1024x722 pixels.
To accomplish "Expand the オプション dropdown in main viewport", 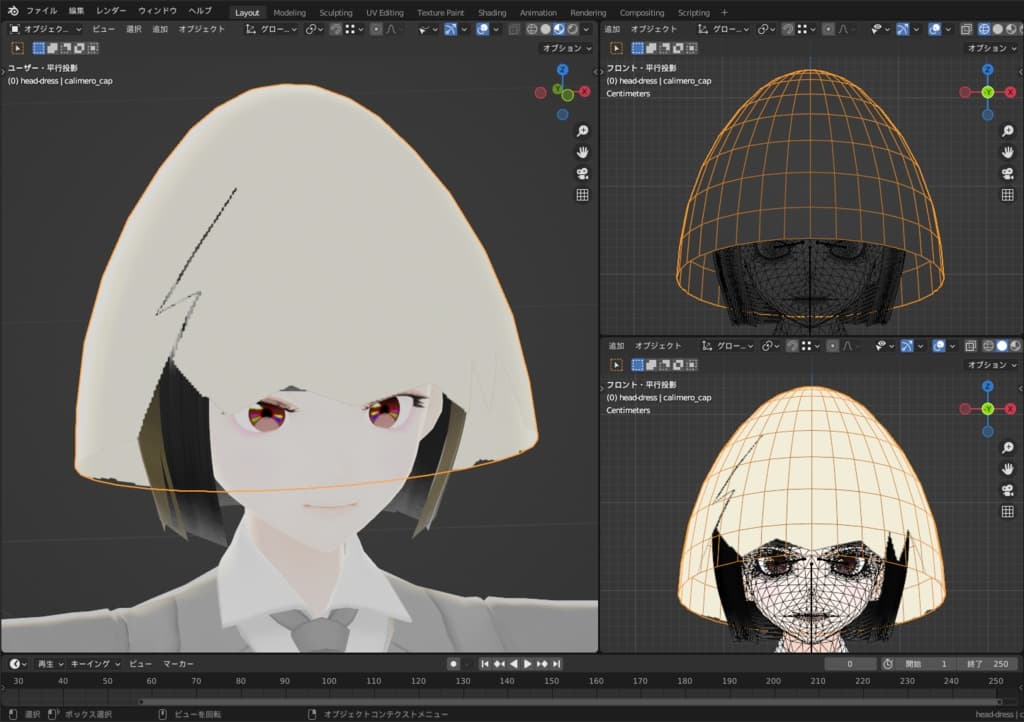I will pos(566,48).
